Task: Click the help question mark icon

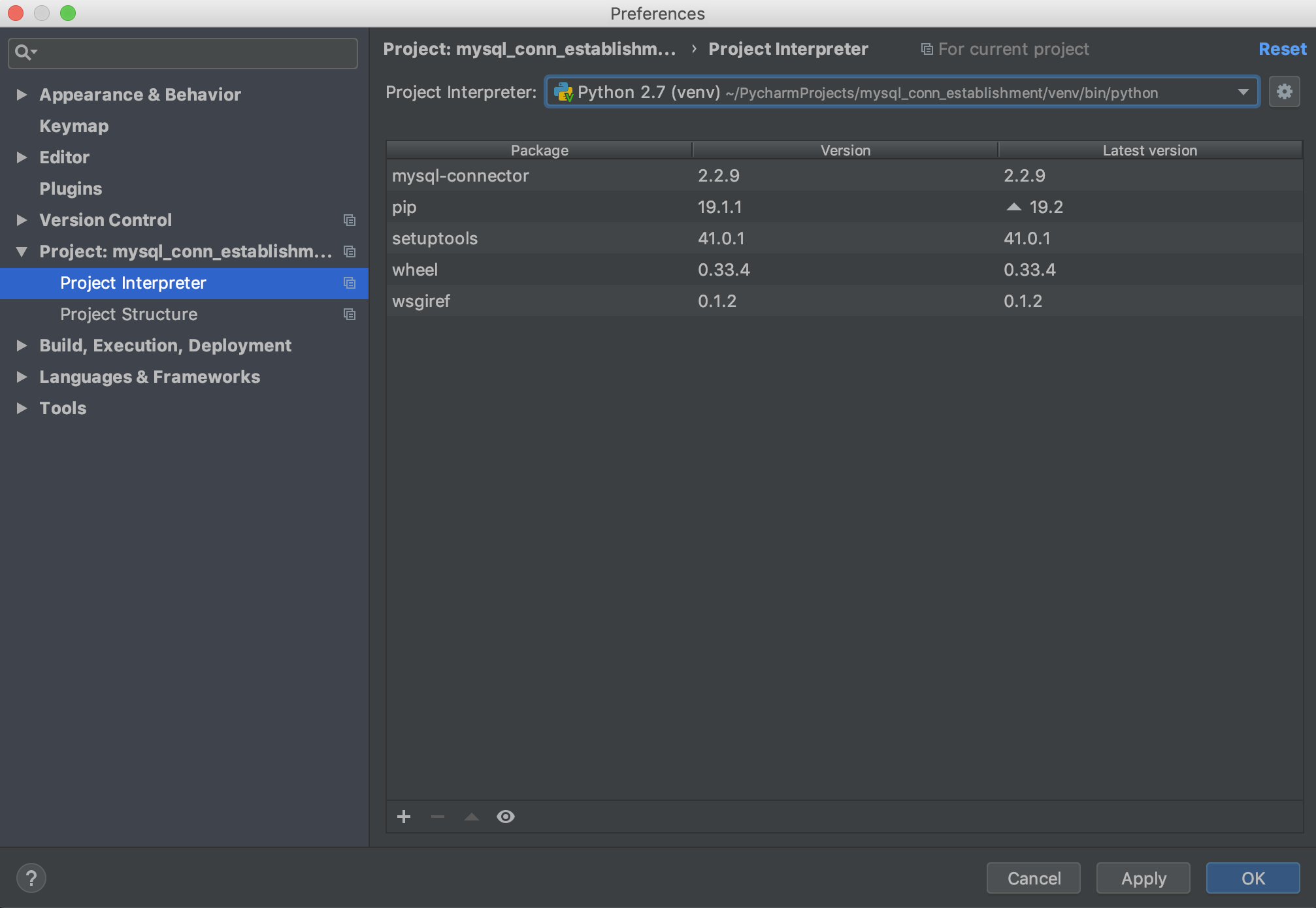Action: 31,878
